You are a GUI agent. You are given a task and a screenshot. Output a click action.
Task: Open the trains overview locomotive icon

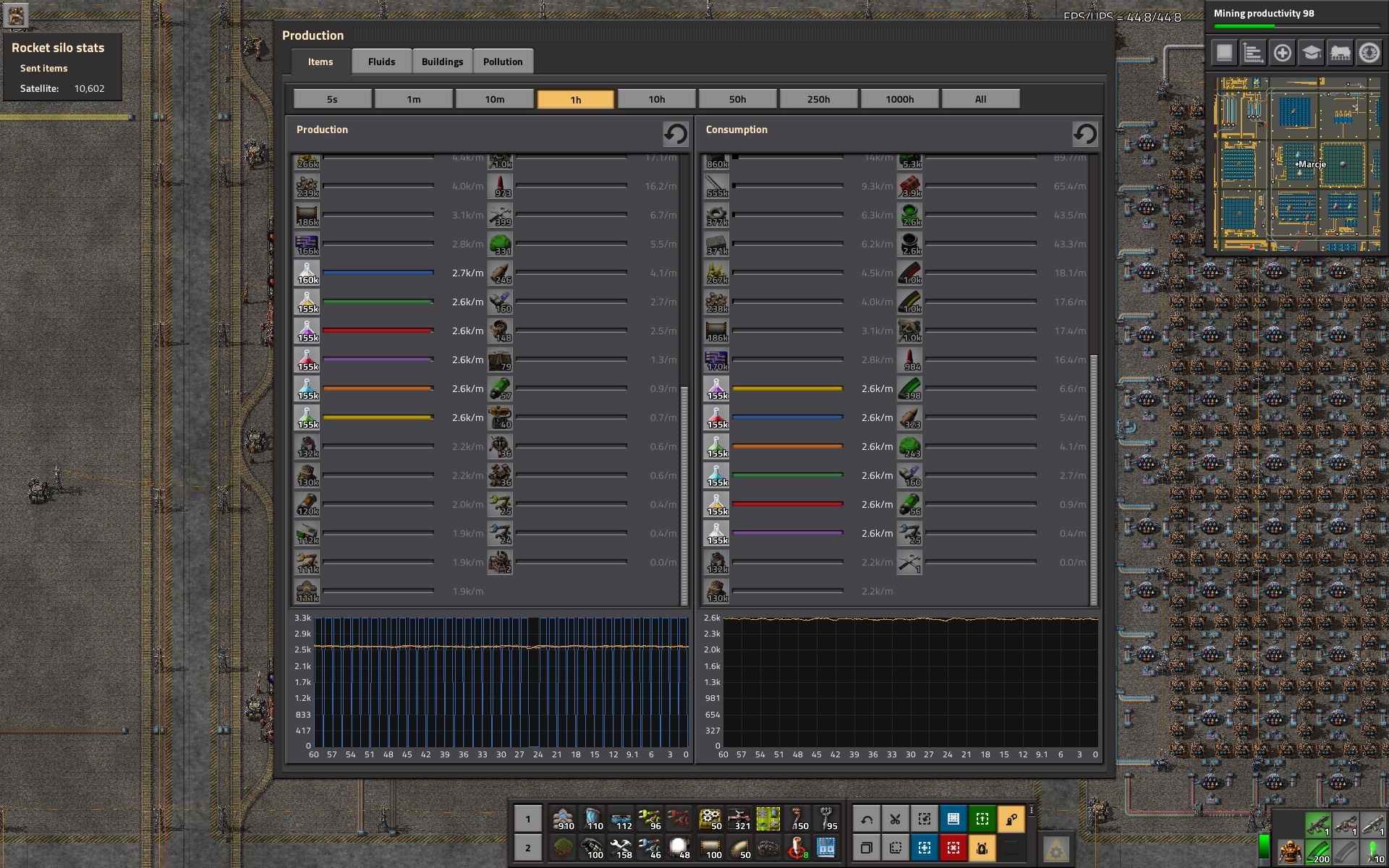[x=1340, y=53]
